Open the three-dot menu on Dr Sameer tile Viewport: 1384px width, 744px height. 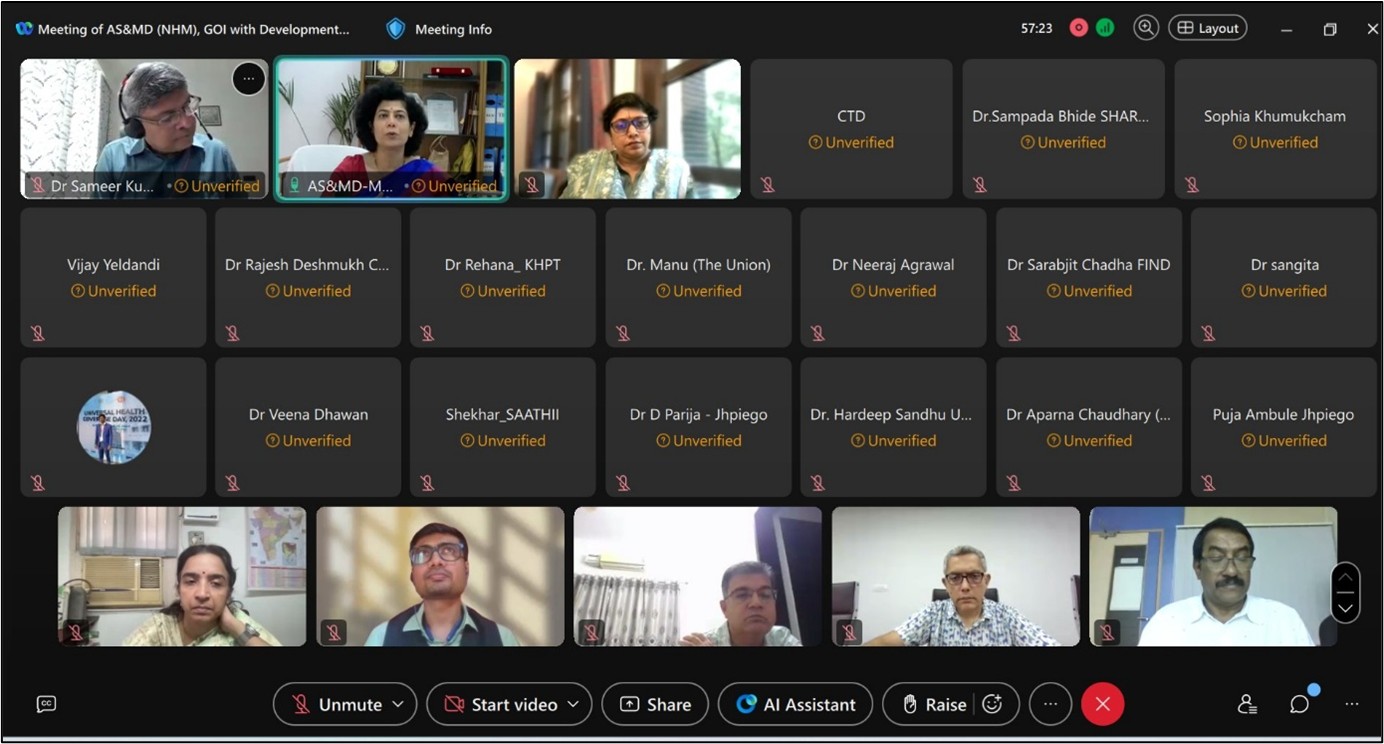coord(249,78)
